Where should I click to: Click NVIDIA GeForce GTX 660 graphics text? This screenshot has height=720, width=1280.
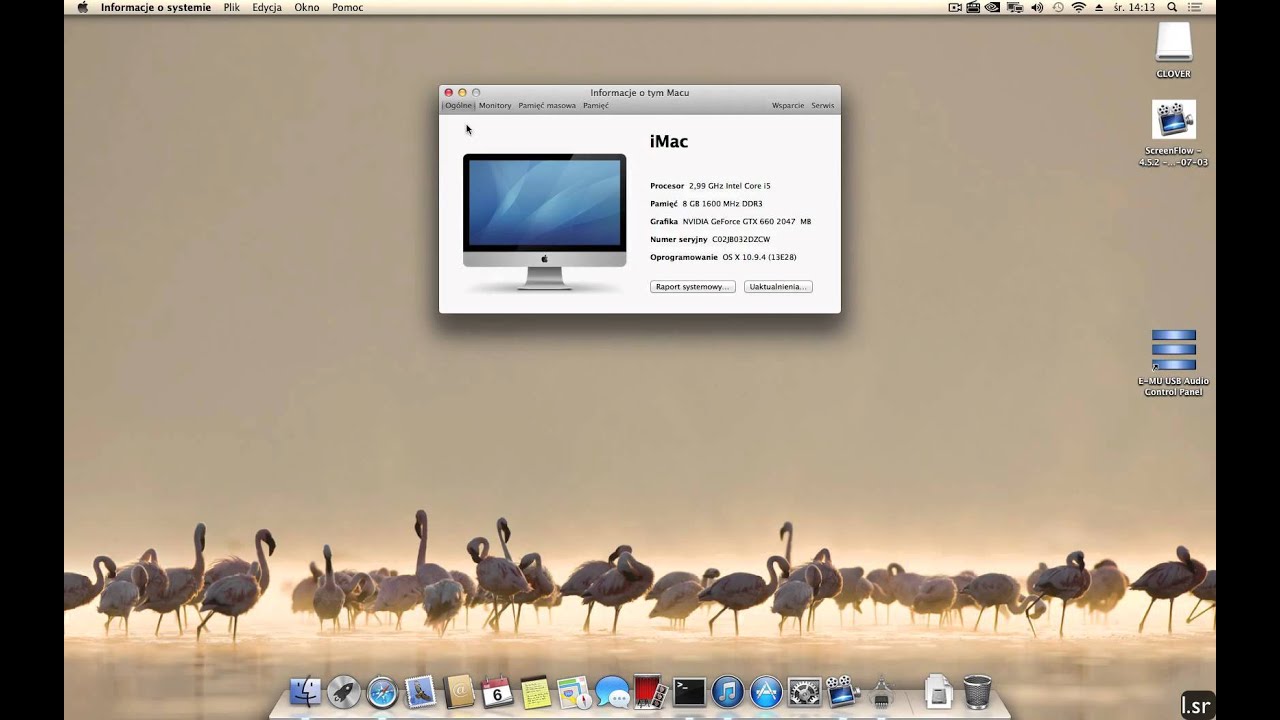747,222
